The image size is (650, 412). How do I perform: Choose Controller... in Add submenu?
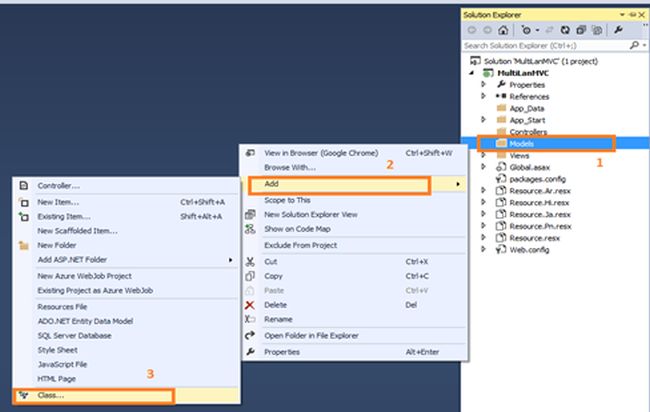[x=126, y=186]
